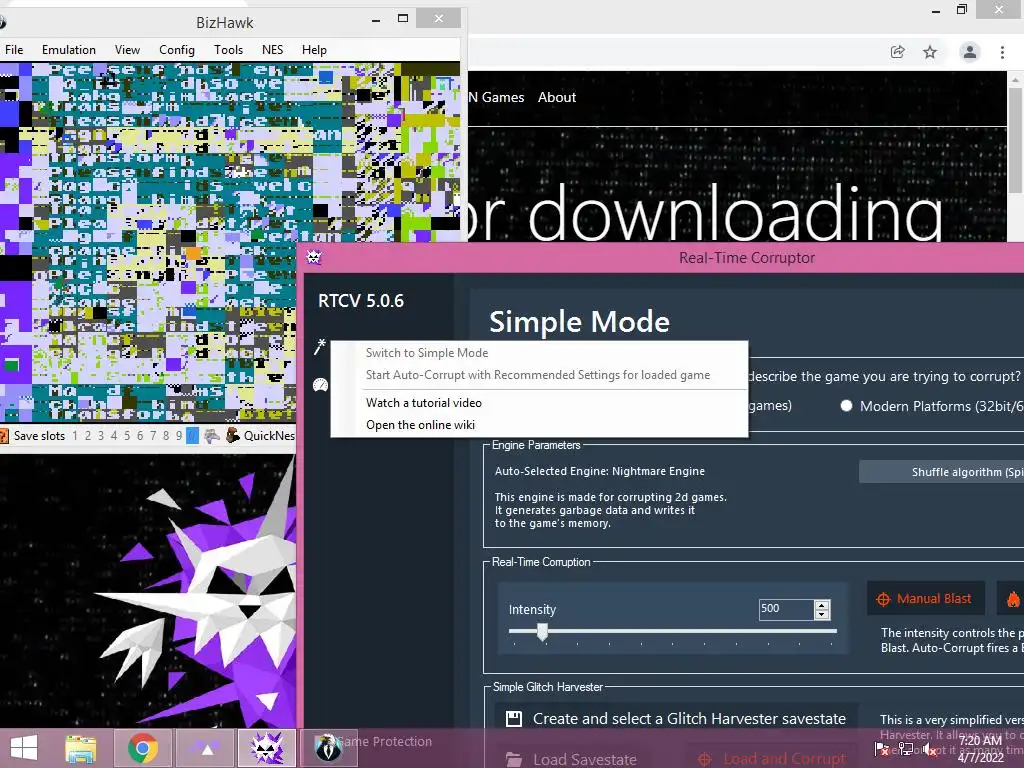Select highlighted save slot 0 in BizHawk

tap(192, 436)
